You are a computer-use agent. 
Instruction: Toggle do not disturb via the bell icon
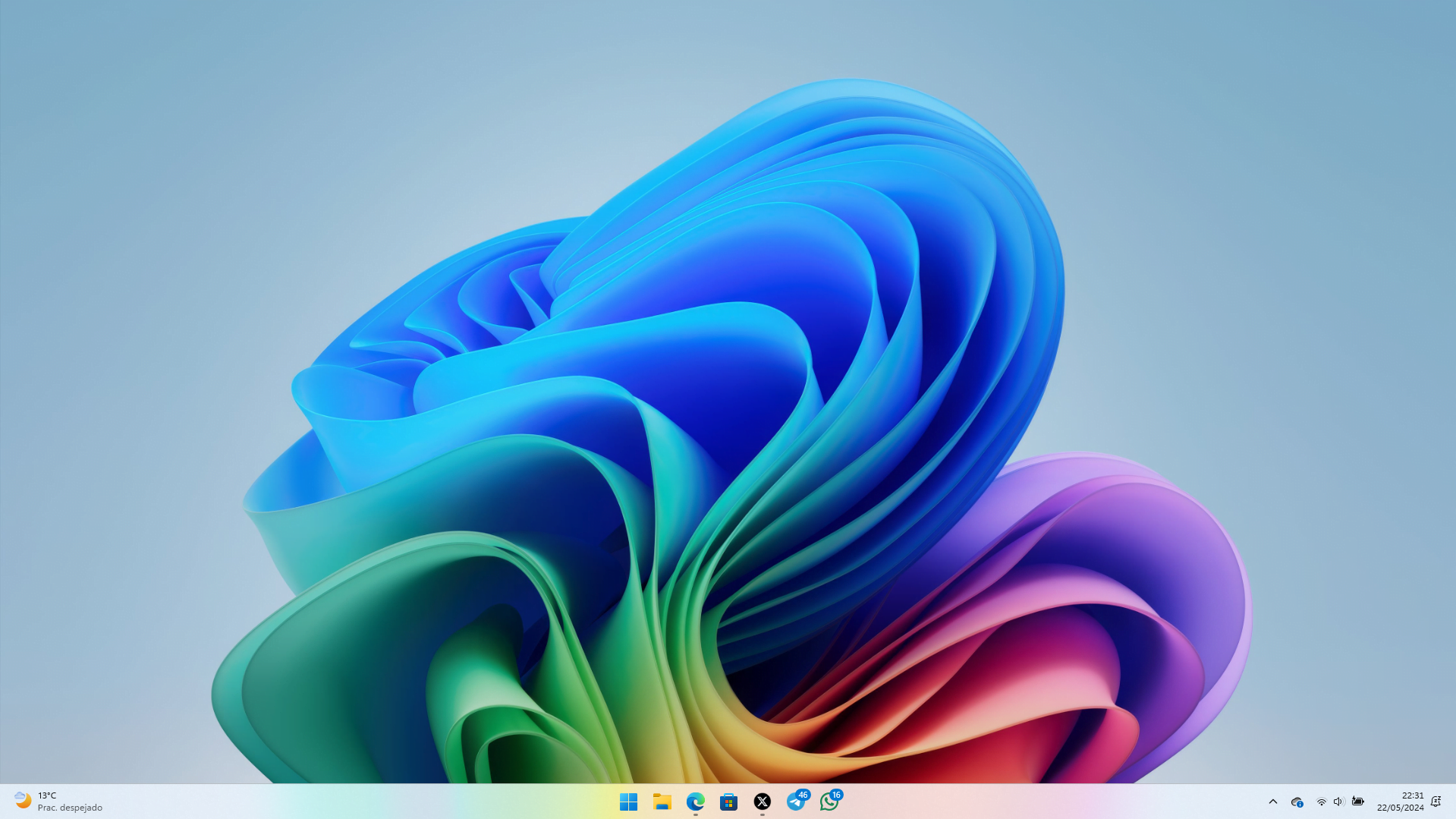[x=1436, y=801]
